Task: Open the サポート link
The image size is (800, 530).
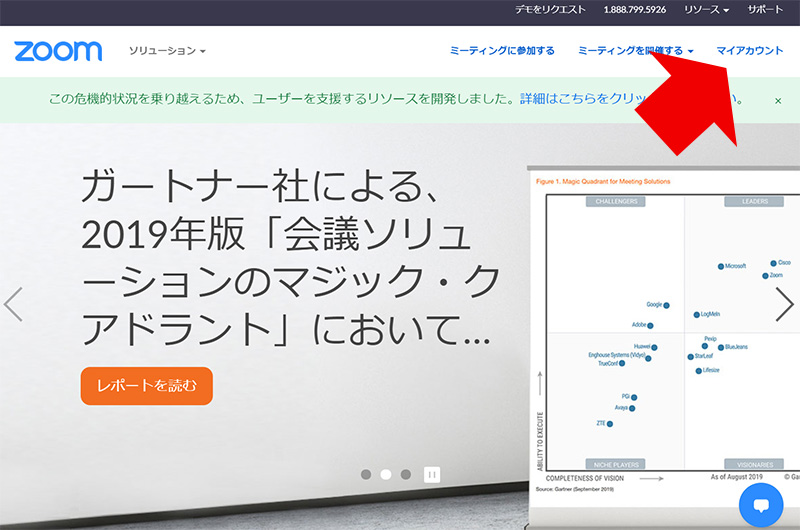Action: 766,9
